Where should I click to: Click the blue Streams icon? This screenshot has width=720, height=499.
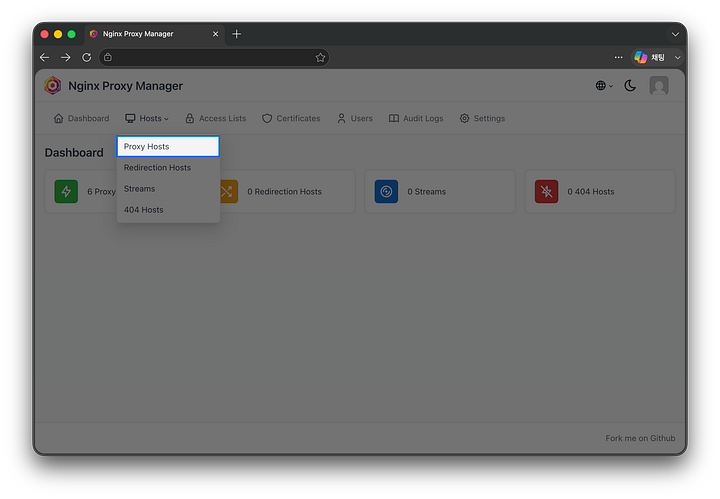click(x=386, y=191)
